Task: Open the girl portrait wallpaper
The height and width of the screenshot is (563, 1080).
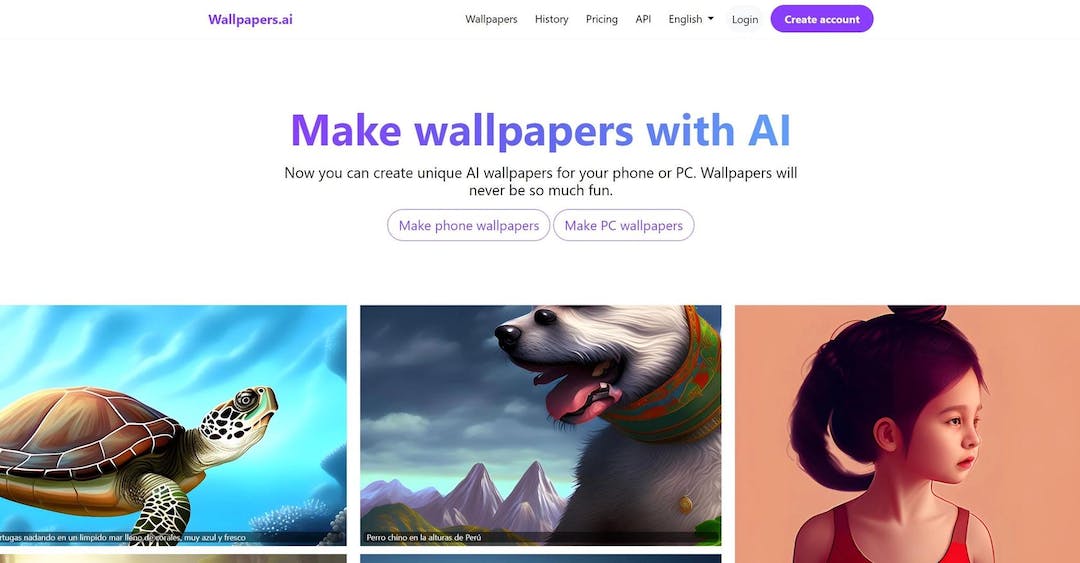Action: point(907,434)
